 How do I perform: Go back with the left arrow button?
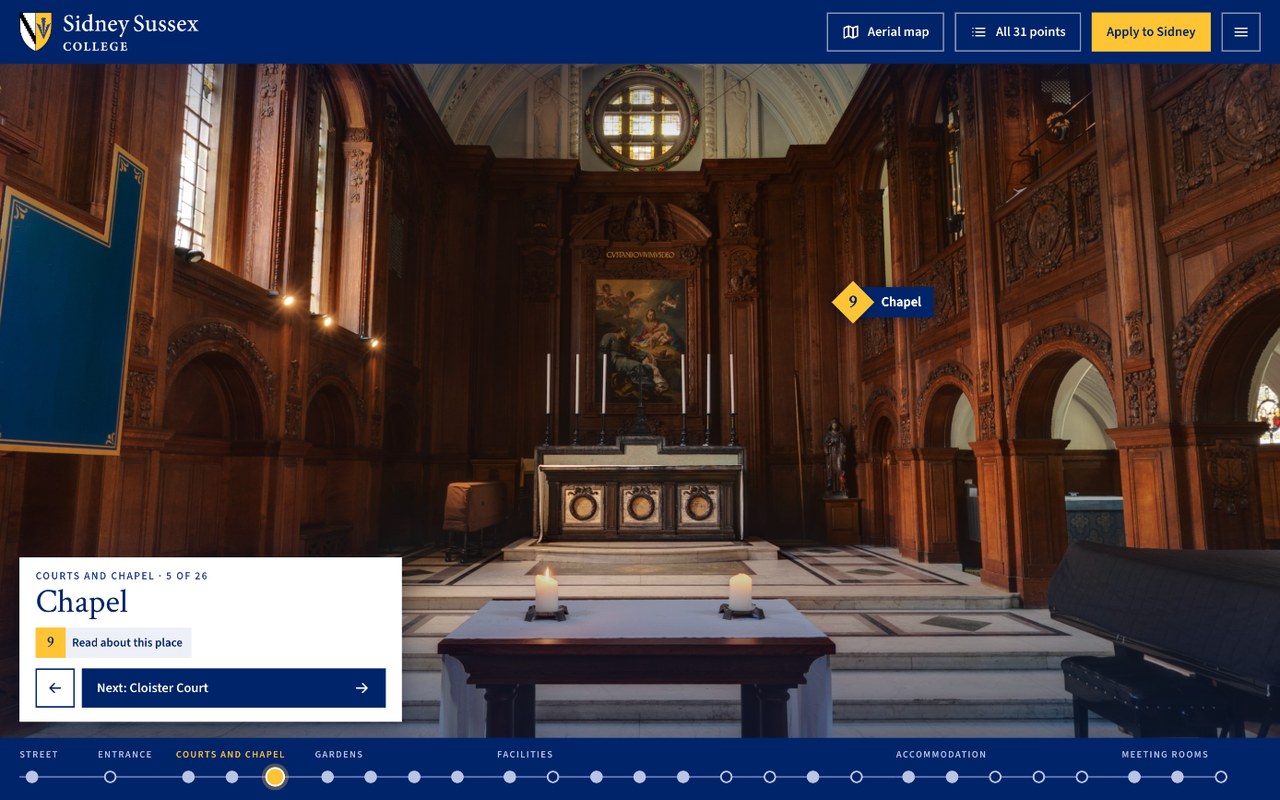coord(55,688)
